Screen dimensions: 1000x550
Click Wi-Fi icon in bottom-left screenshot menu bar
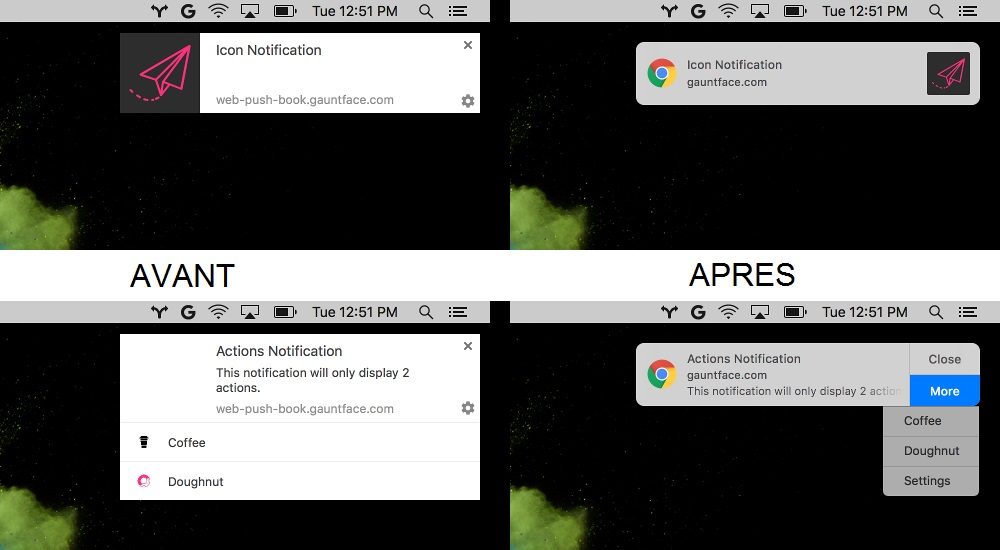point(218,312)
